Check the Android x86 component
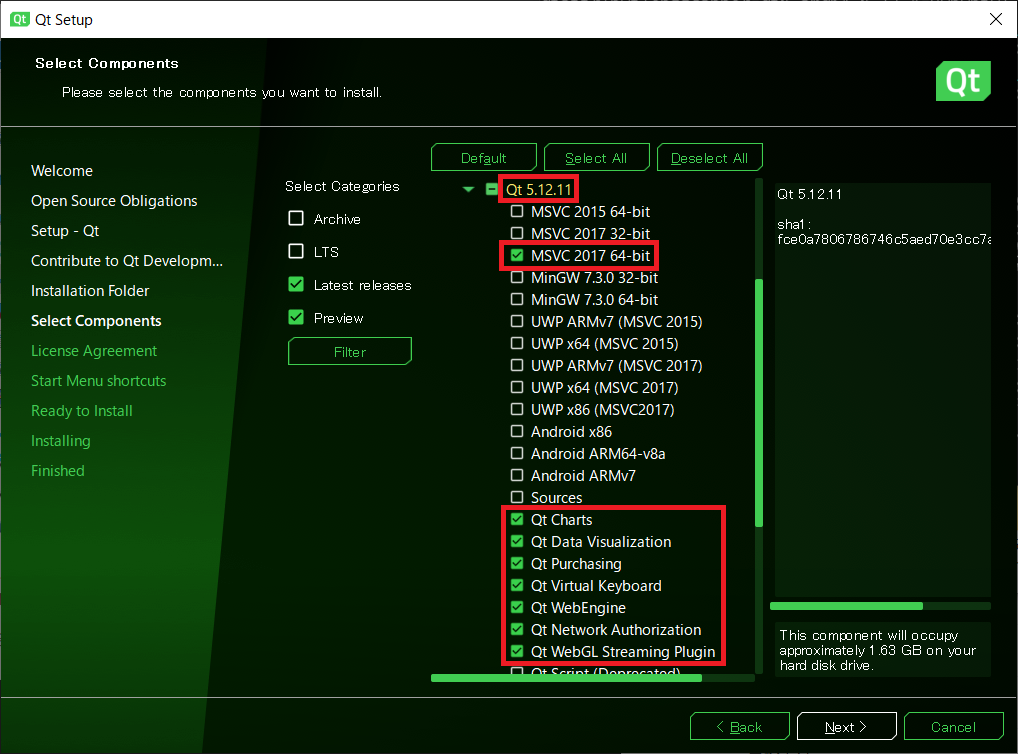Screen dimensions: 1018x754 pos(517,431)
